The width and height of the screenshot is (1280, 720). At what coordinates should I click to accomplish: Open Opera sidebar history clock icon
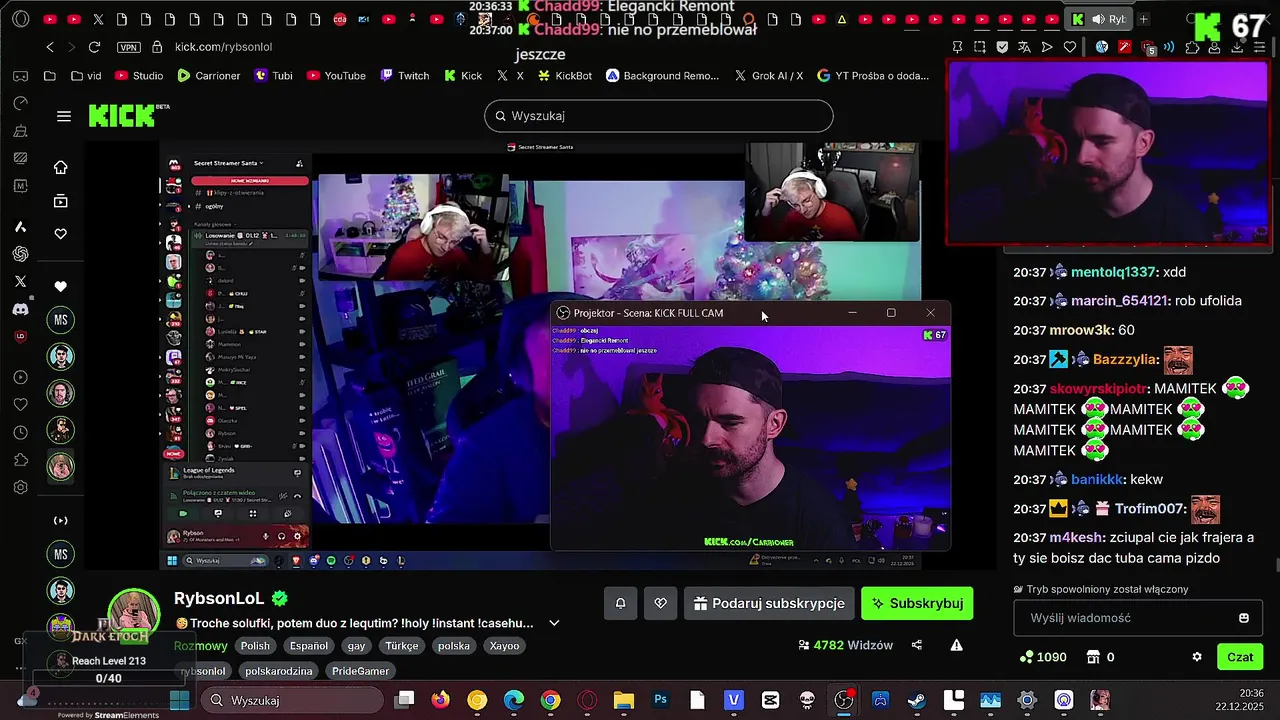point(20,432)
